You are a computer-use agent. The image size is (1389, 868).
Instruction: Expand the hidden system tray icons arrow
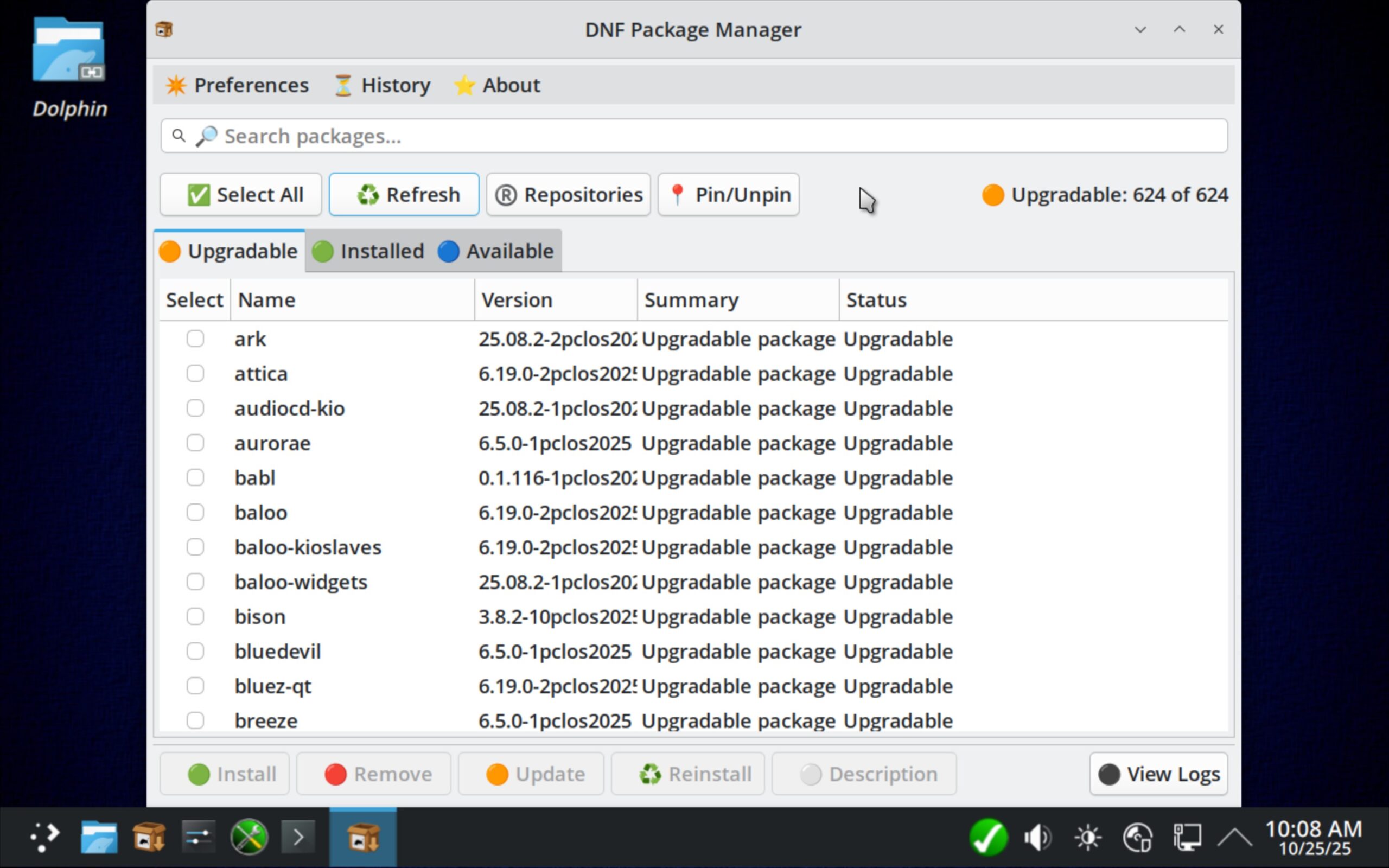(1234, 837)
